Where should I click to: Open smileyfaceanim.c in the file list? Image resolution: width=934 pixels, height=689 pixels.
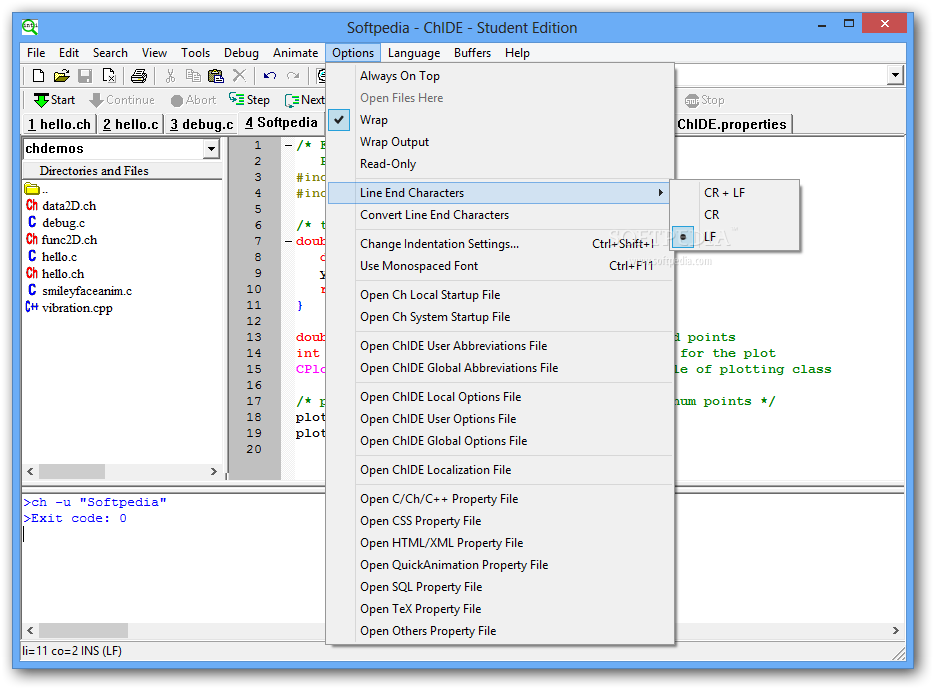pos(80,291)
